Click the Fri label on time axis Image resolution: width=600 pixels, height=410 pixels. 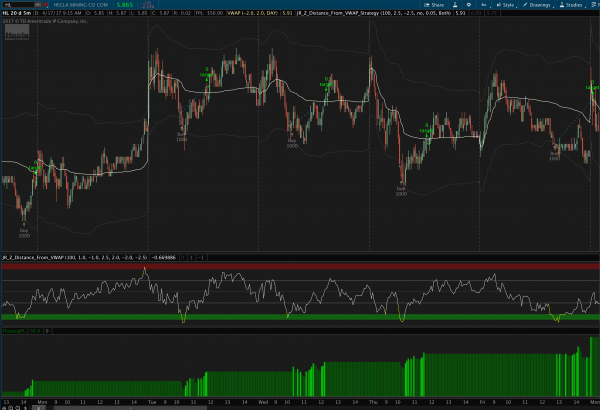[x=482, y=402]
